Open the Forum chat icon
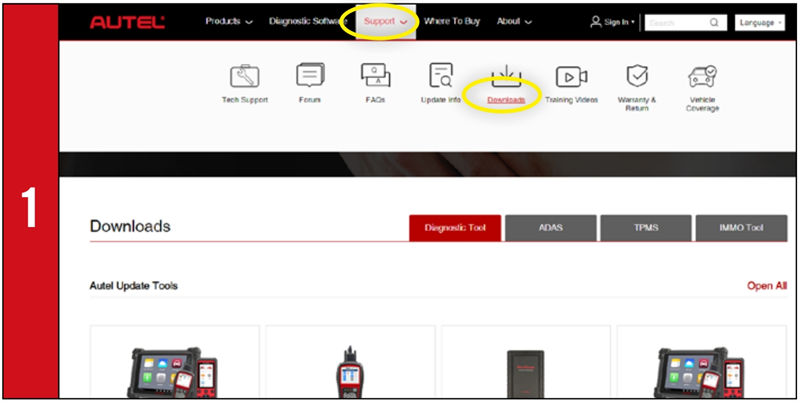Viewport: 800px width, 403px height. [x=310, y=75]
